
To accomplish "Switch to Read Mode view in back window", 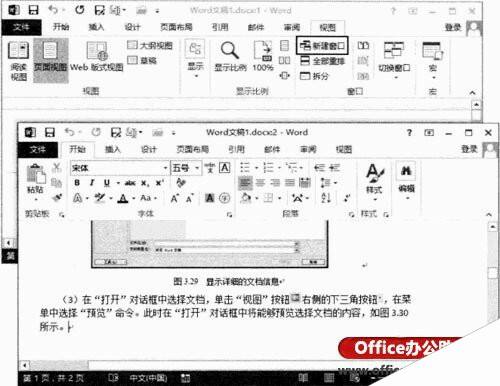I will pyautogui.click(x=19, y=61).
